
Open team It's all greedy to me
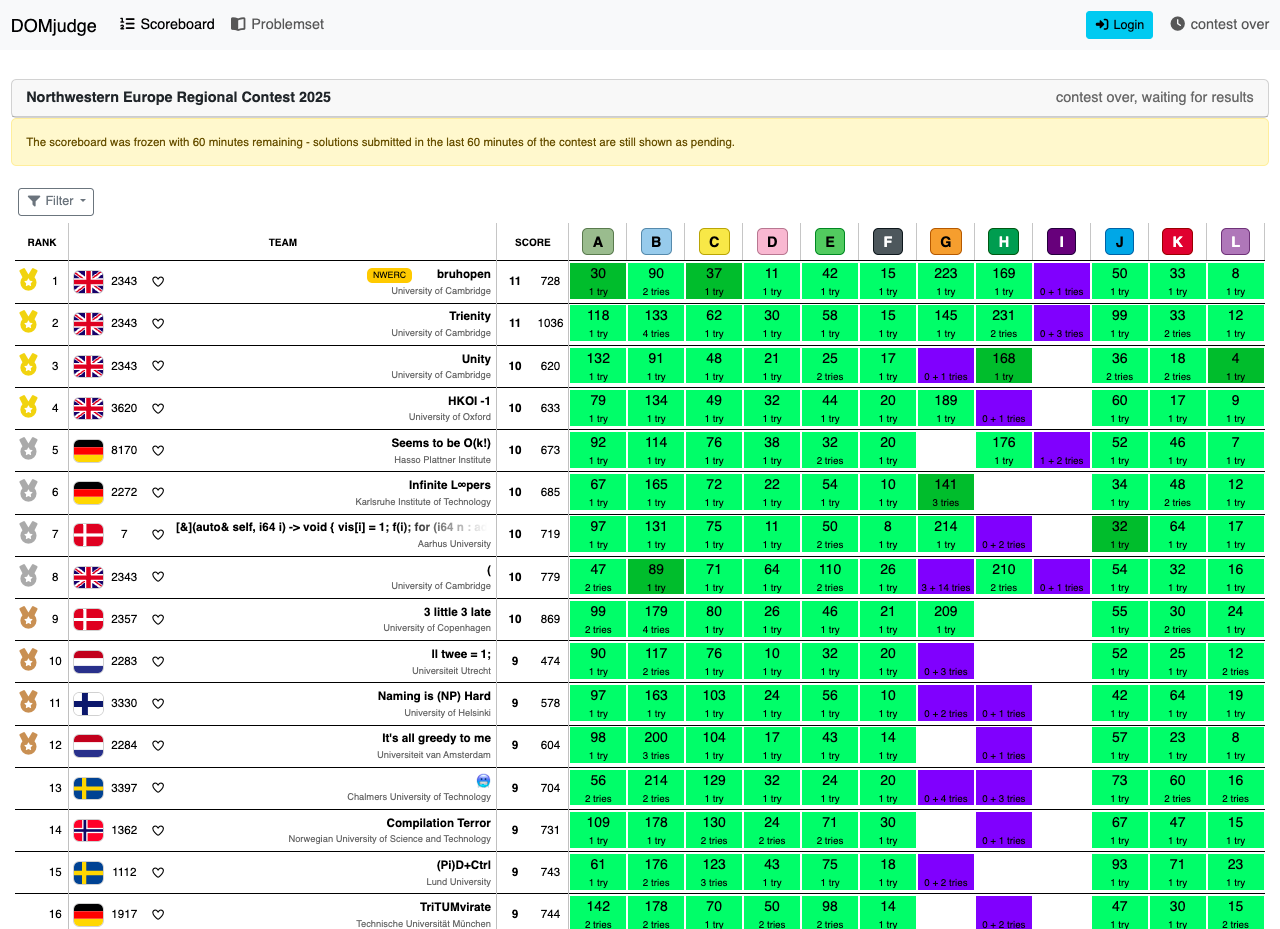(x=436, y=738)
